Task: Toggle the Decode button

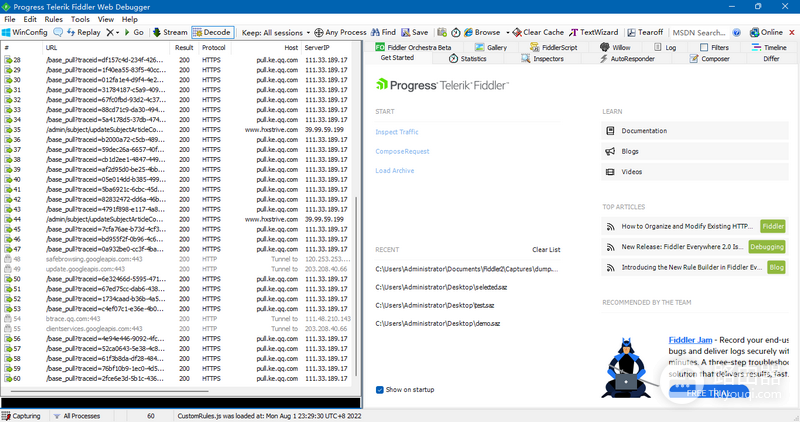Action: [213, 32]
